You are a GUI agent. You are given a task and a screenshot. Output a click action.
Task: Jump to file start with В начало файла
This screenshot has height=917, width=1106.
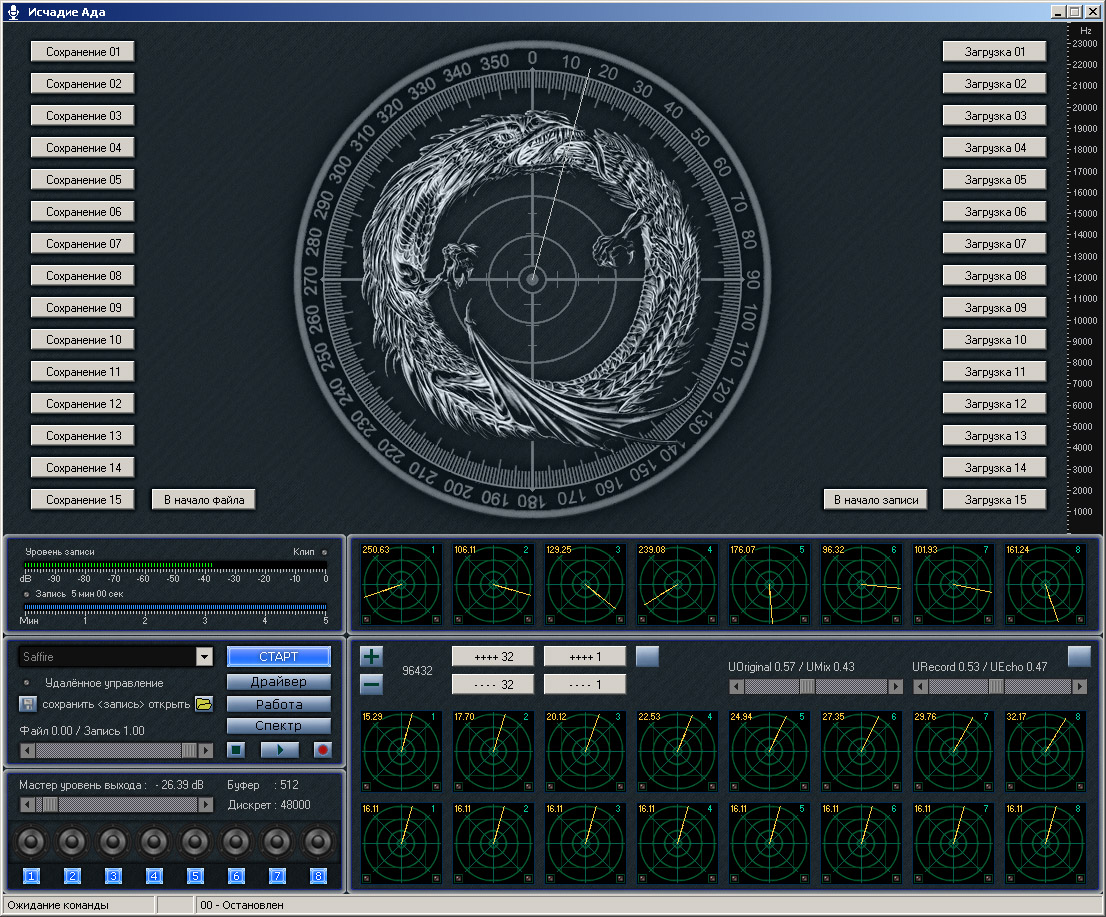[x=204, y=499]
